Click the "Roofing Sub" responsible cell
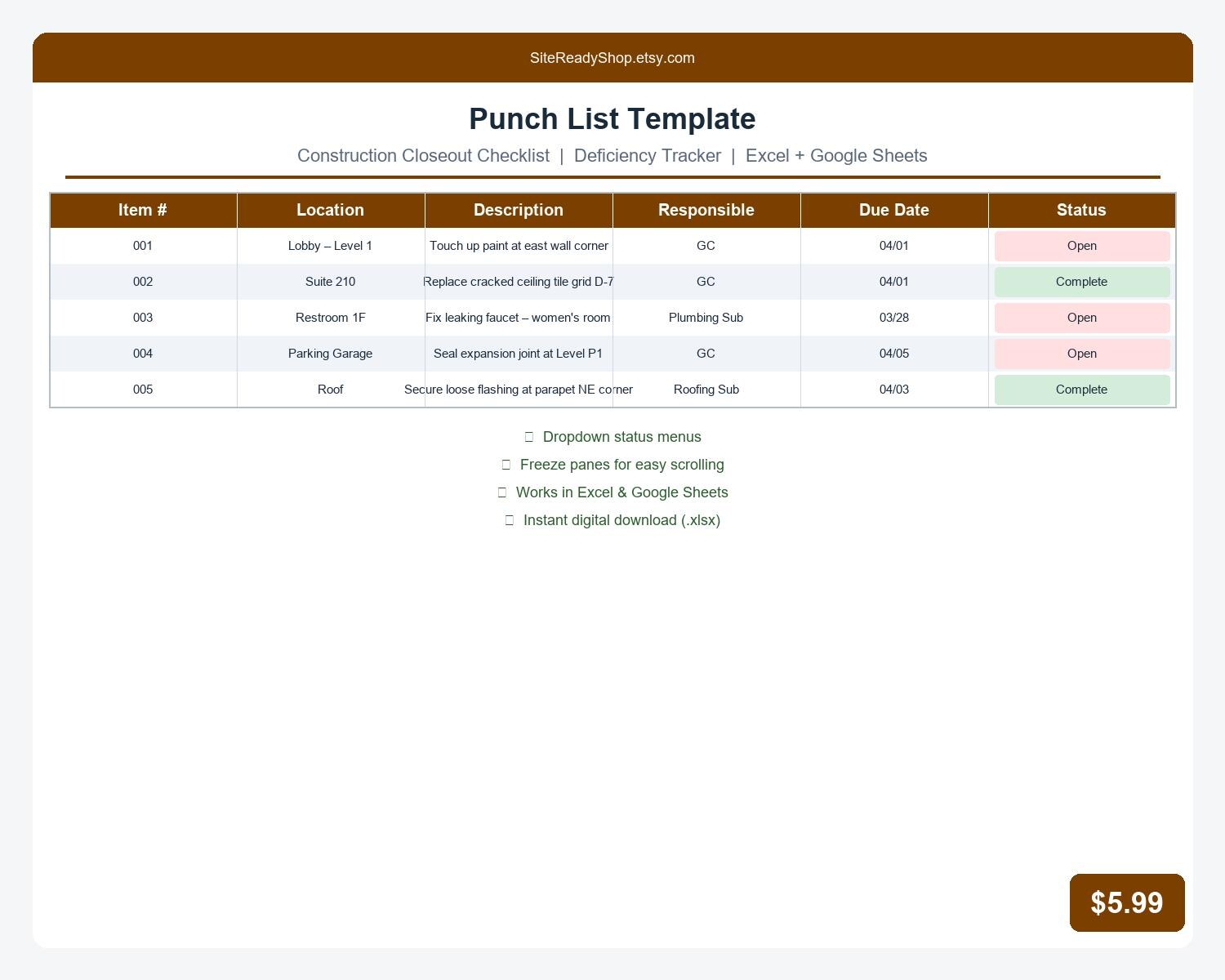This screenshot has width=1225, height=980. pos(706,390)
